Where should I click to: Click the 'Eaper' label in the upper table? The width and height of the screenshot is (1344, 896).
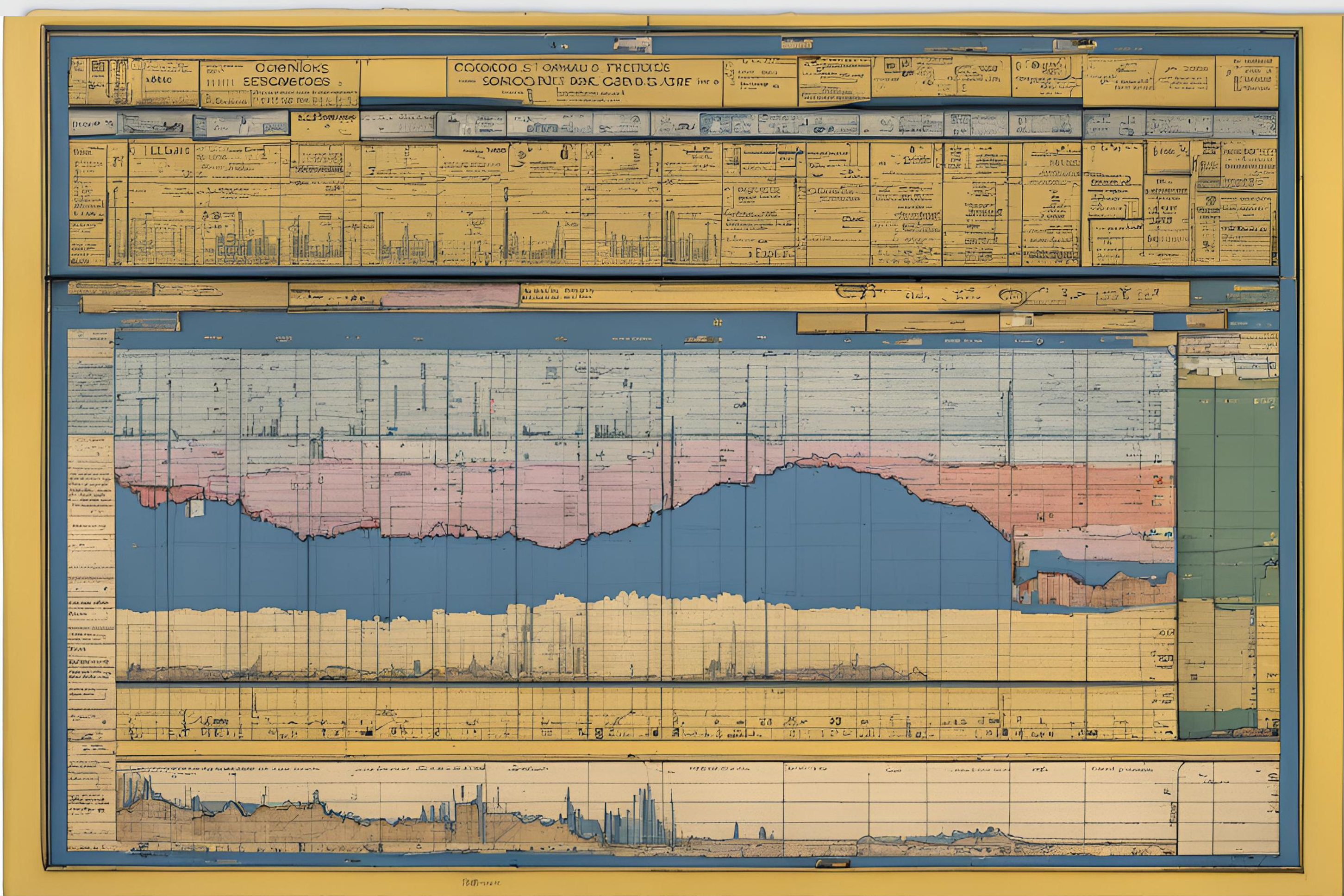pos(774,252)
